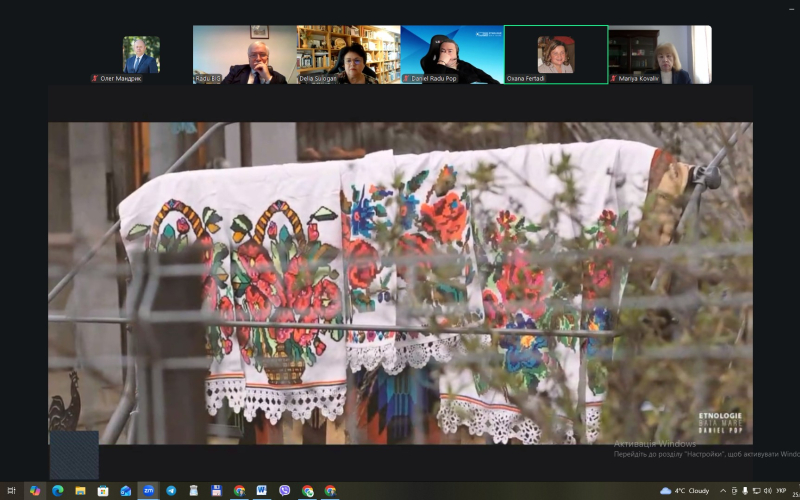Open Zoom from the taskbar
This screenshot has height=500, width=800.
point(148,491)
